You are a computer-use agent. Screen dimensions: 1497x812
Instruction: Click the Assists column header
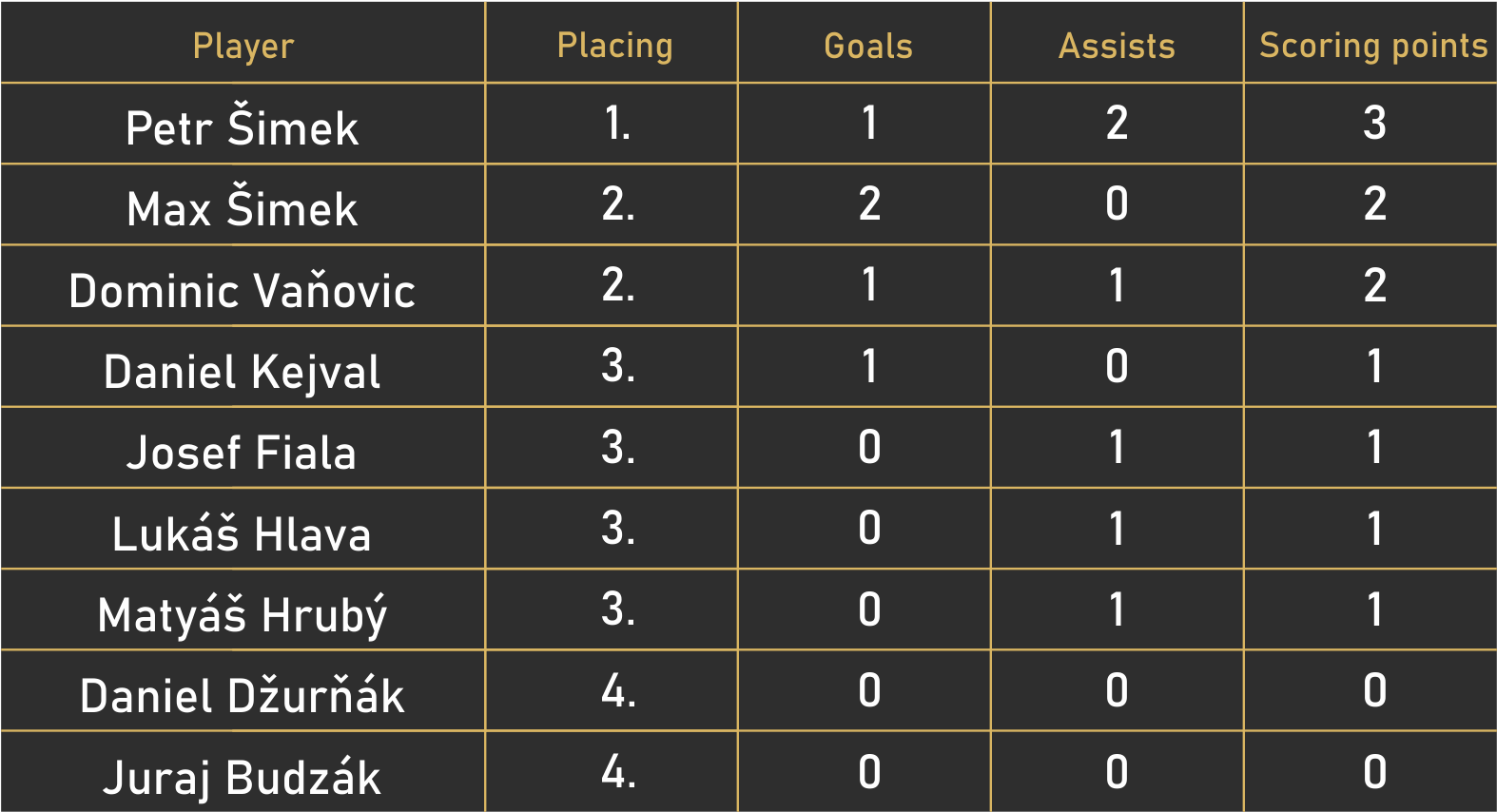[1117, 46]
